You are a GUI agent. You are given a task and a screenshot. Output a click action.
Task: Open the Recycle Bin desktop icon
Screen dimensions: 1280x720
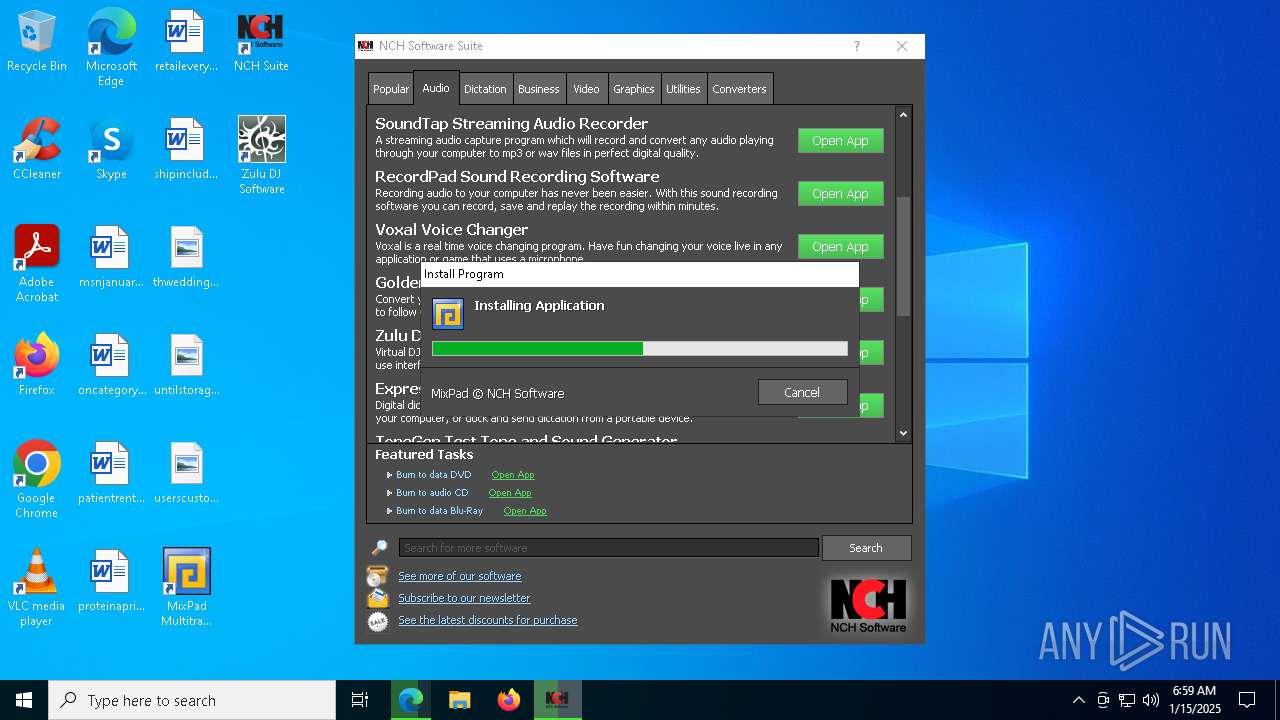(37, 42)
